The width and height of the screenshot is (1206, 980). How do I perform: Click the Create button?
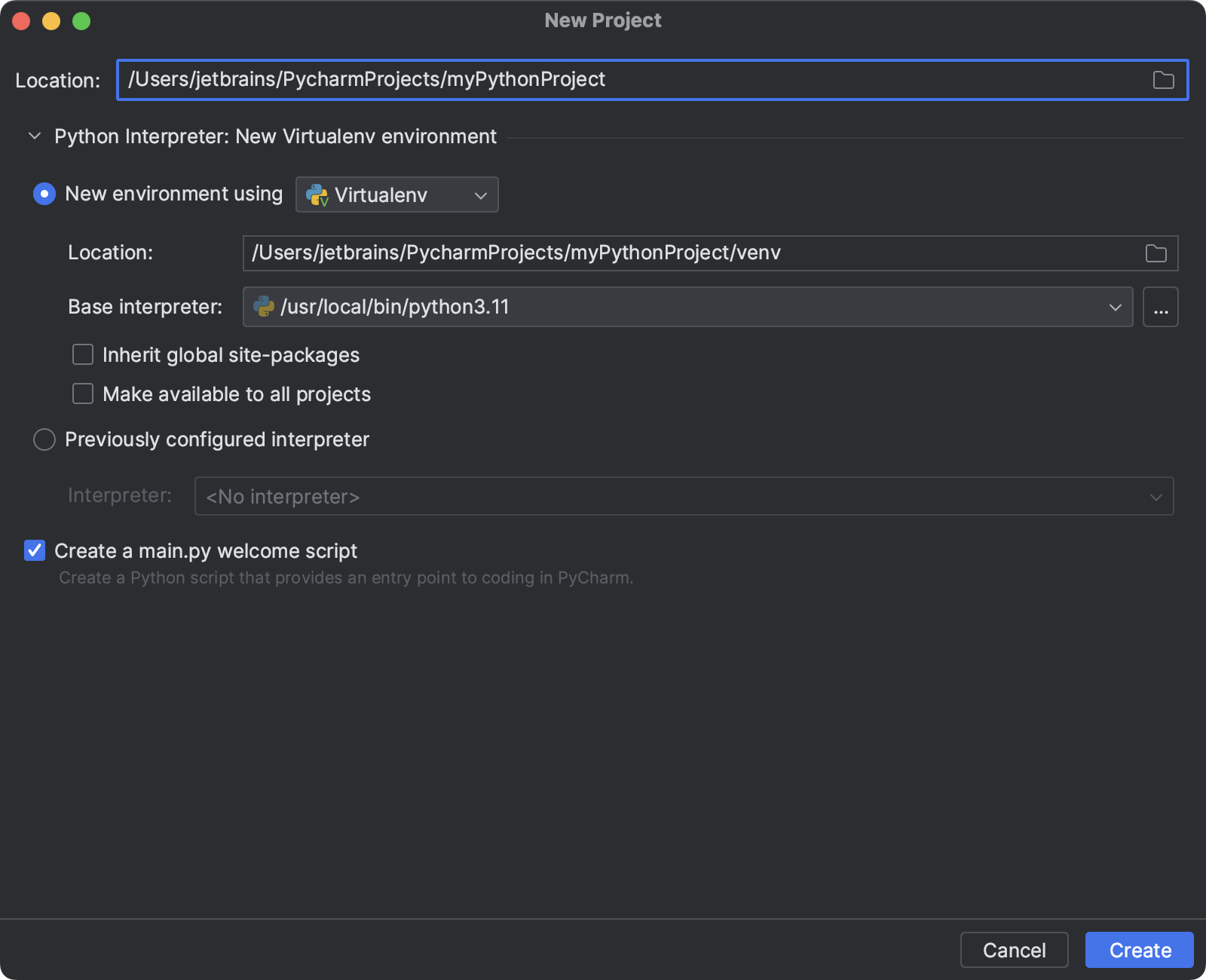(x=1139, y=950)
